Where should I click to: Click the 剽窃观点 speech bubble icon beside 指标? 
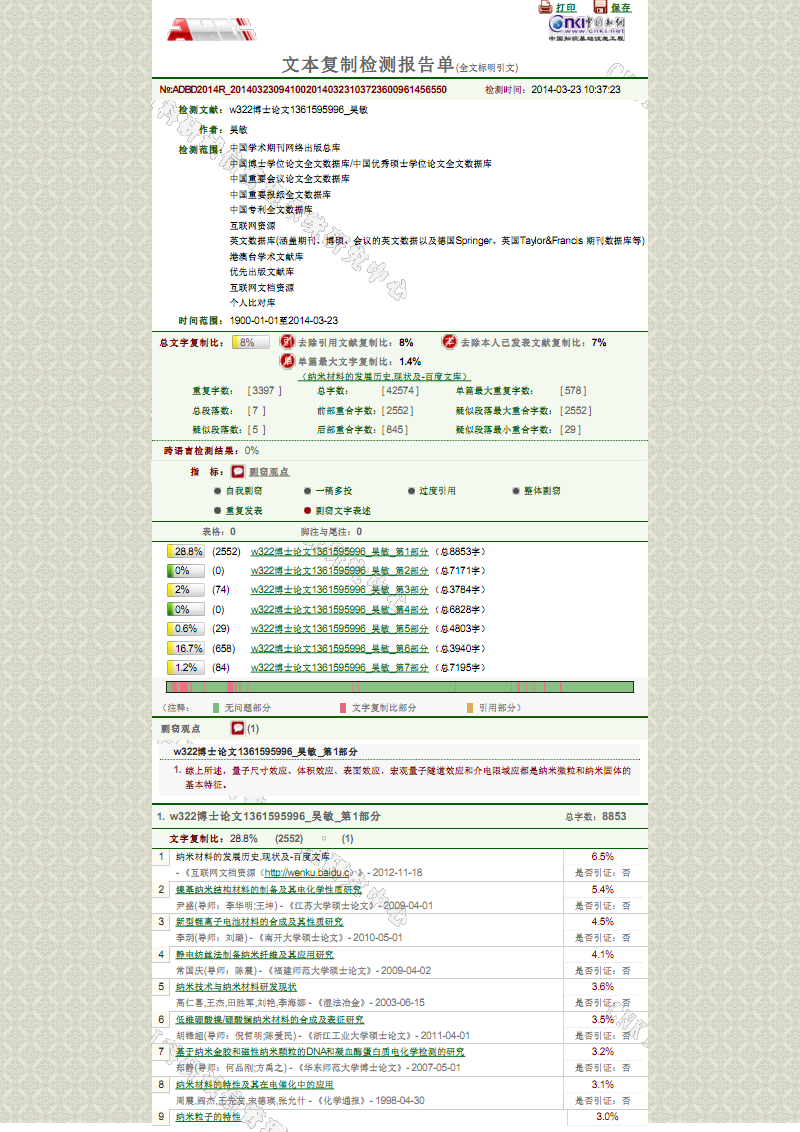click(x=238, y=471)
